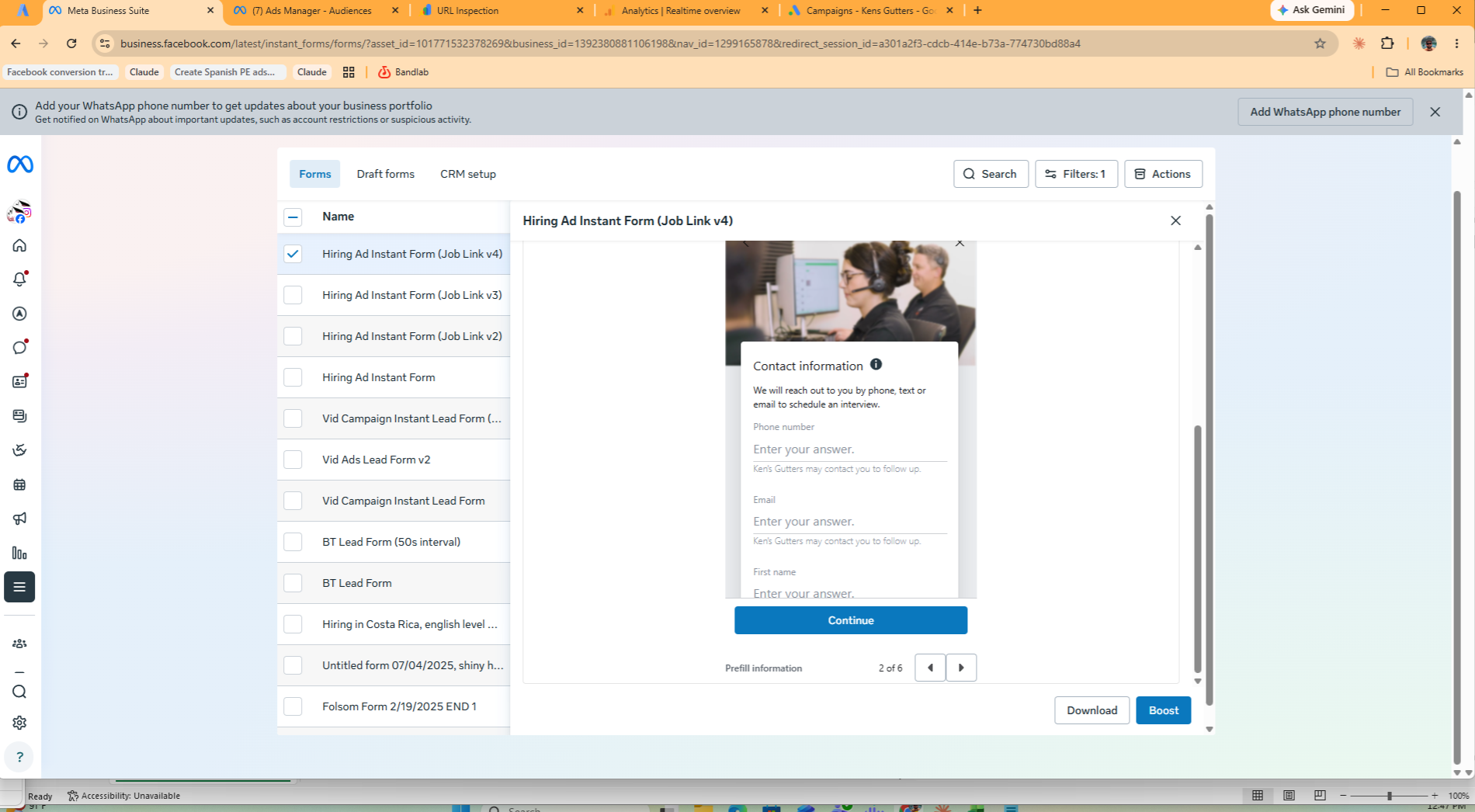The width and height of the screenshot is (1475, 812).
Task: Click Add WhatsApp phone number button
Action: (x=1325, y=112)
